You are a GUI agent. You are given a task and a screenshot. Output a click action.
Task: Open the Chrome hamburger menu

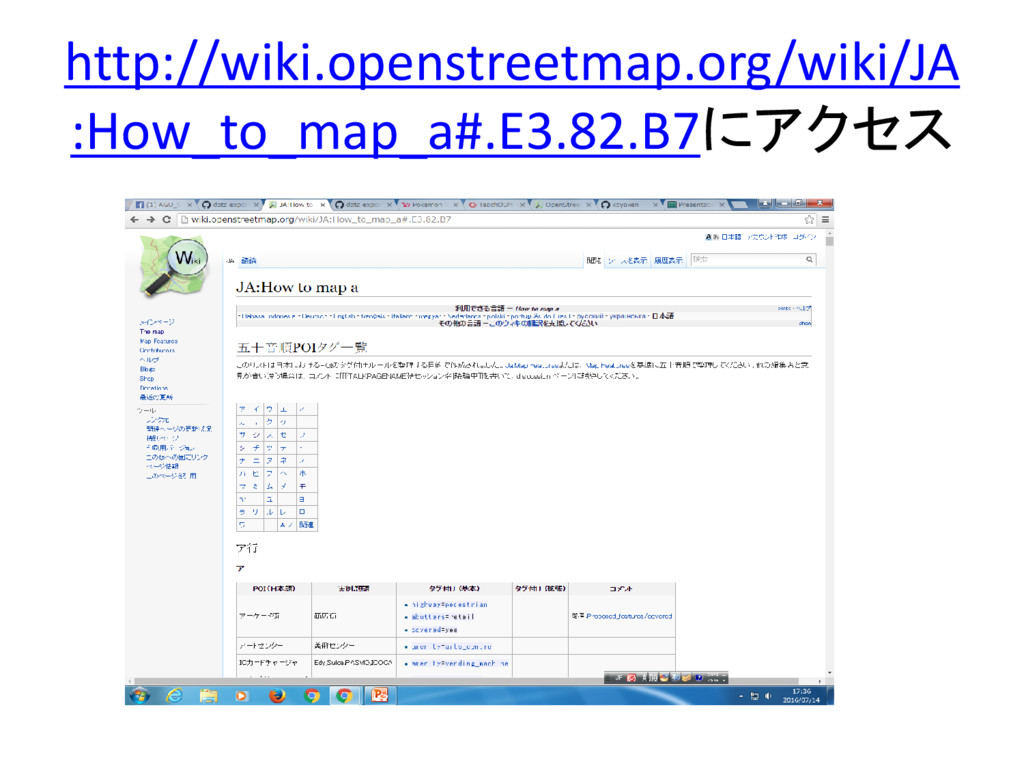pyautogui.click(x=825, y=220)
